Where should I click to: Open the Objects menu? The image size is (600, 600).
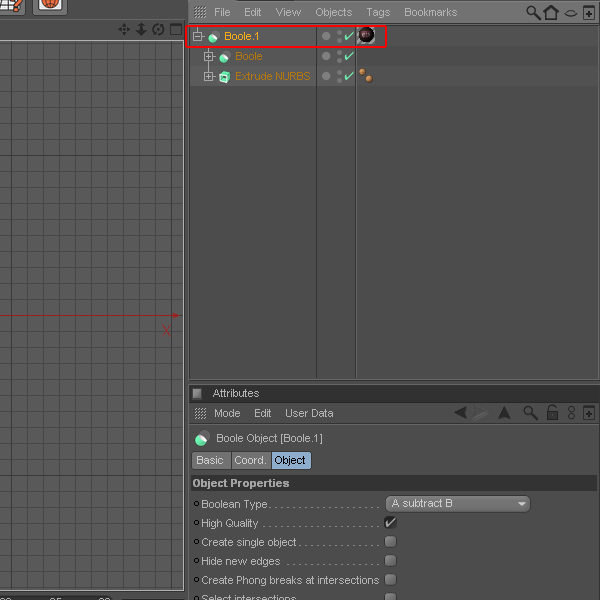pyautogui.click(x=333, y=12)
